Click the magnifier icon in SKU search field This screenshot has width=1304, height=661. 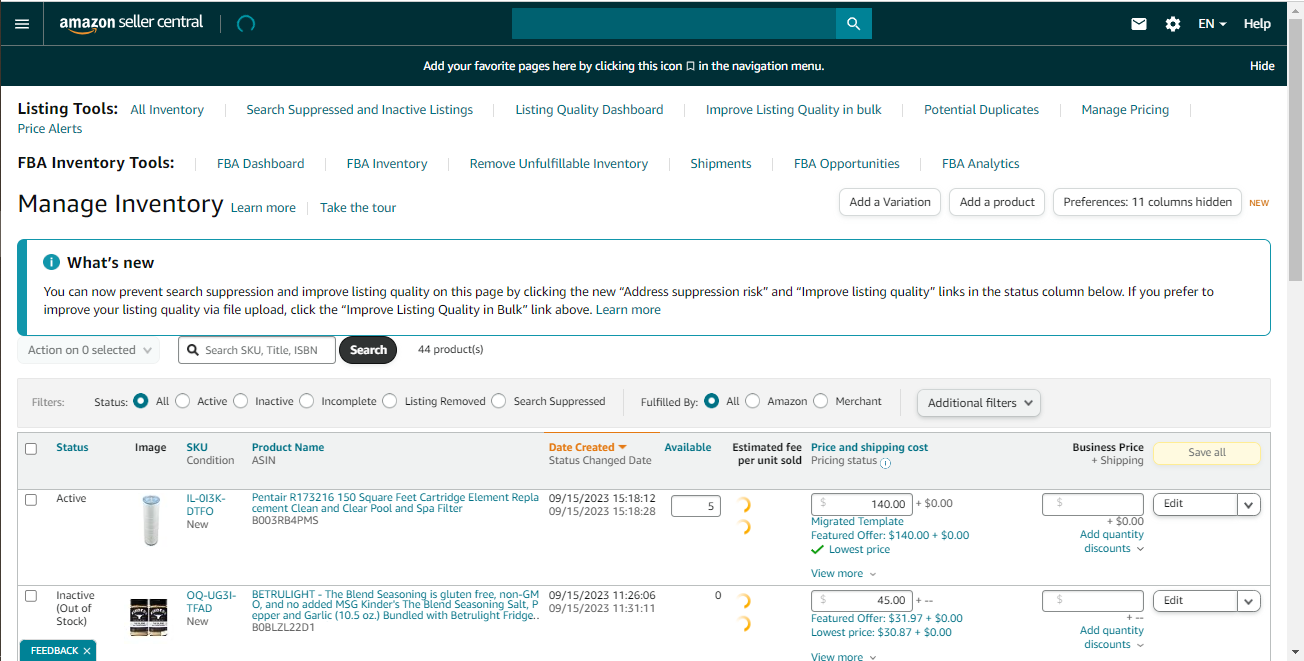point(193,350)
